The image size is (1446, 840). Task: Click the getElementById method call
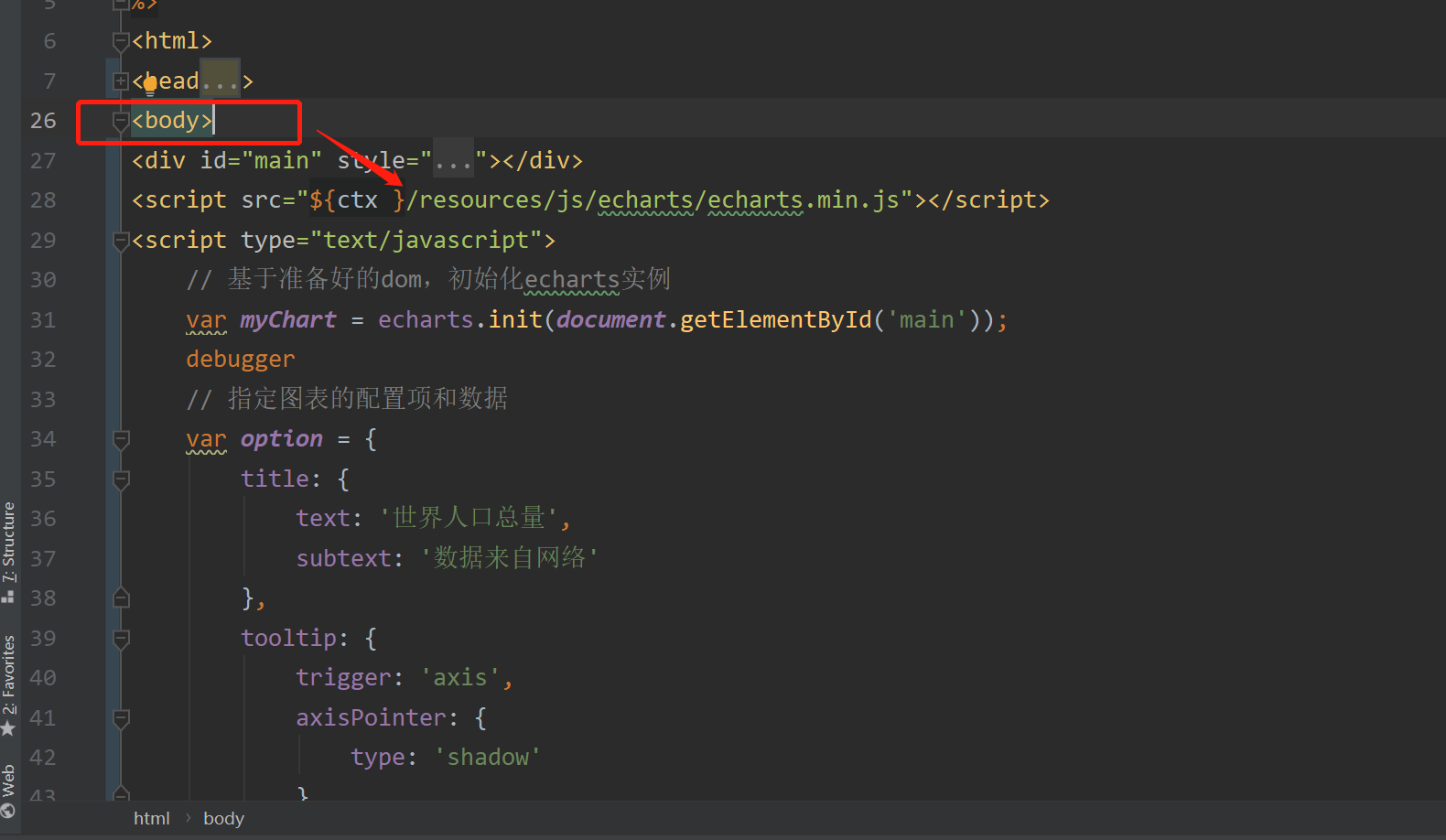tap(776, 319)
